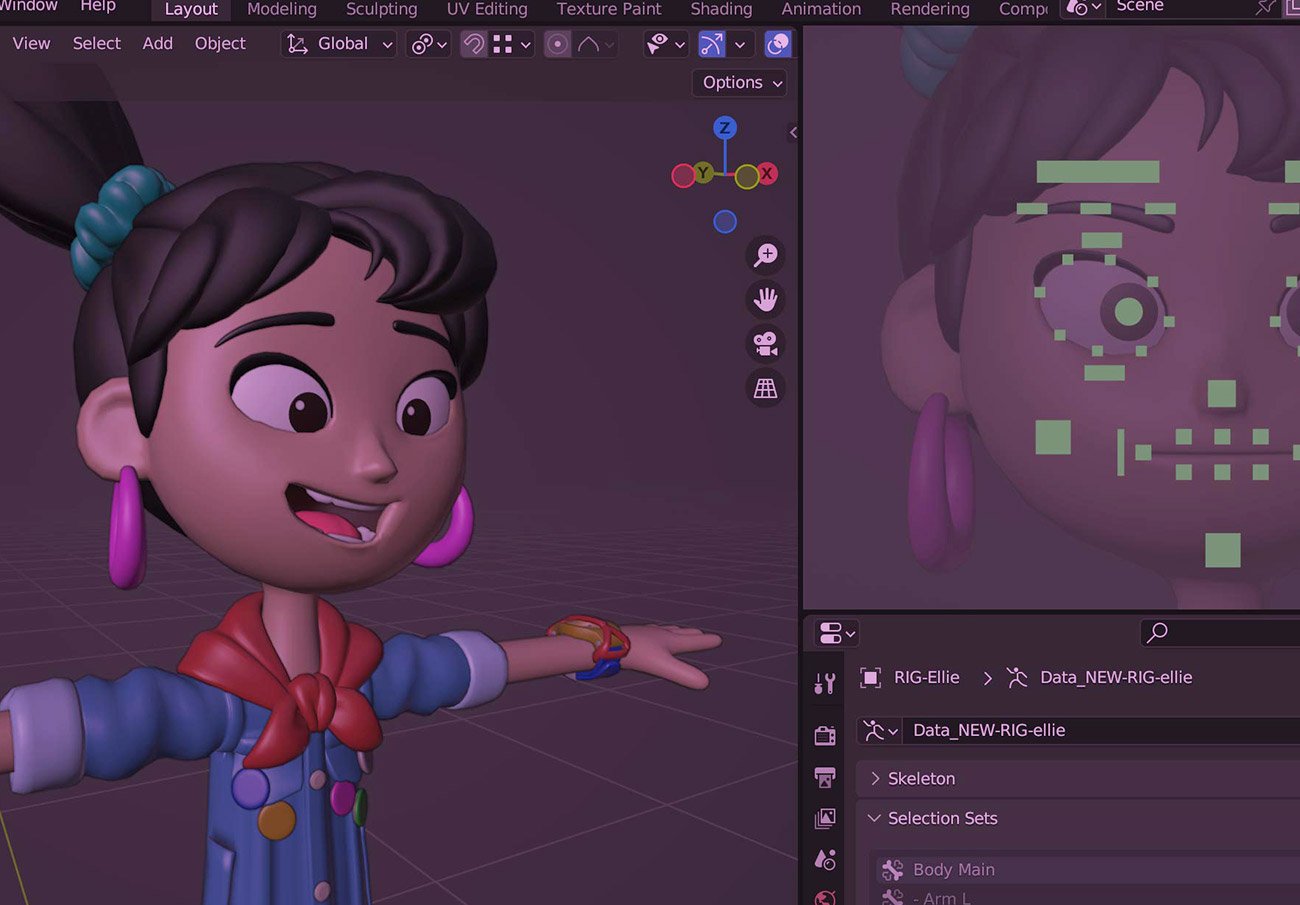Viewport: 1300px width, 905px height.
Task: Toggle viewport gizmos visibility button
Action: (x=712, y=44)
